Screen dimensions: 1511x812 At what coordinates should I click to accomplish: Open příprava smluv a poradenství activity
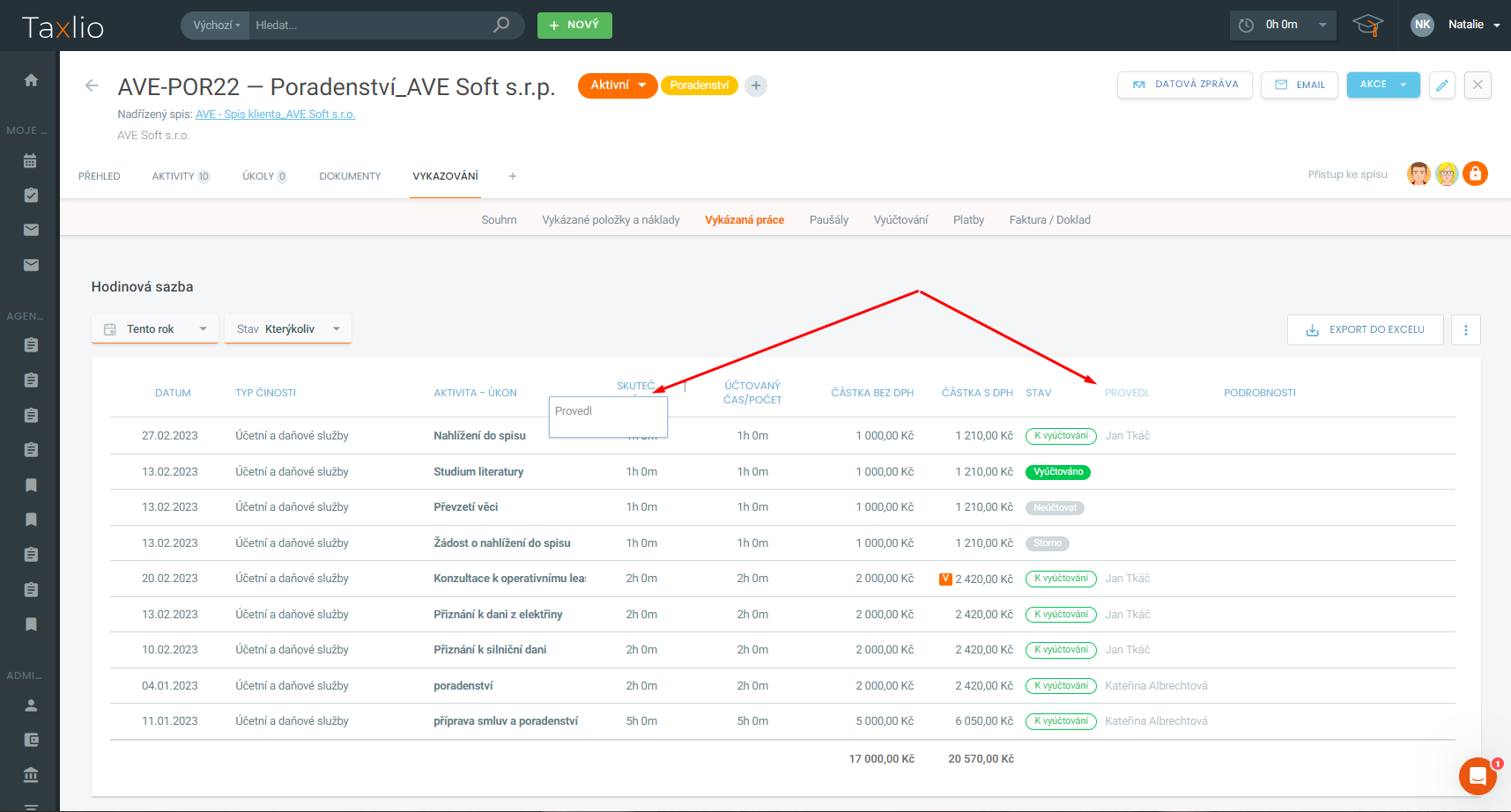click(x=506, y=721)
